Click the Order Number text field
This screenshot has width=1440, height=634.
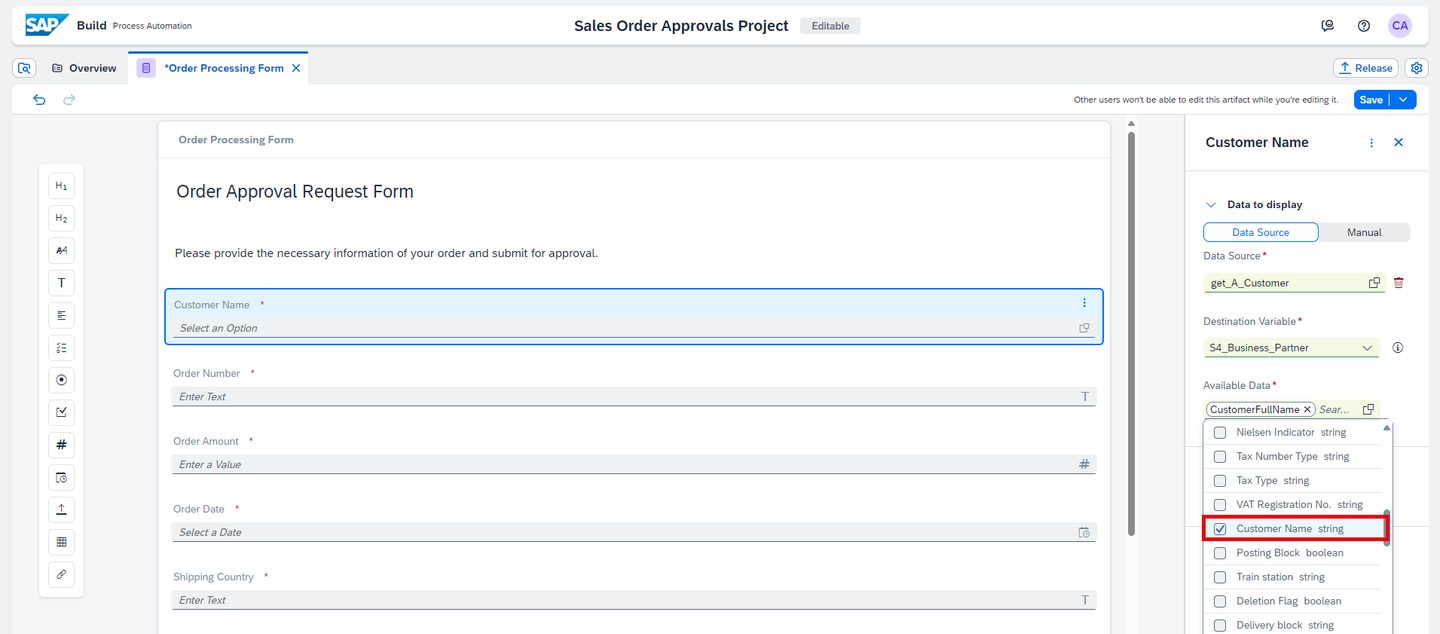pyautogui.click(x=634, y=397)
